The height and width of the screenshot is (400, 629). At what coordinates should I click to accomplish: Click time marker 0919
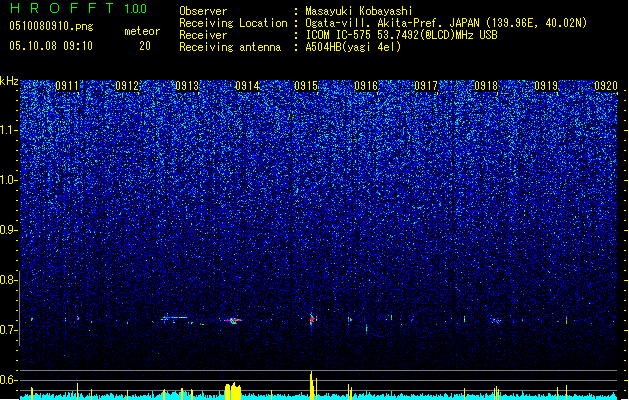point(546,86)
